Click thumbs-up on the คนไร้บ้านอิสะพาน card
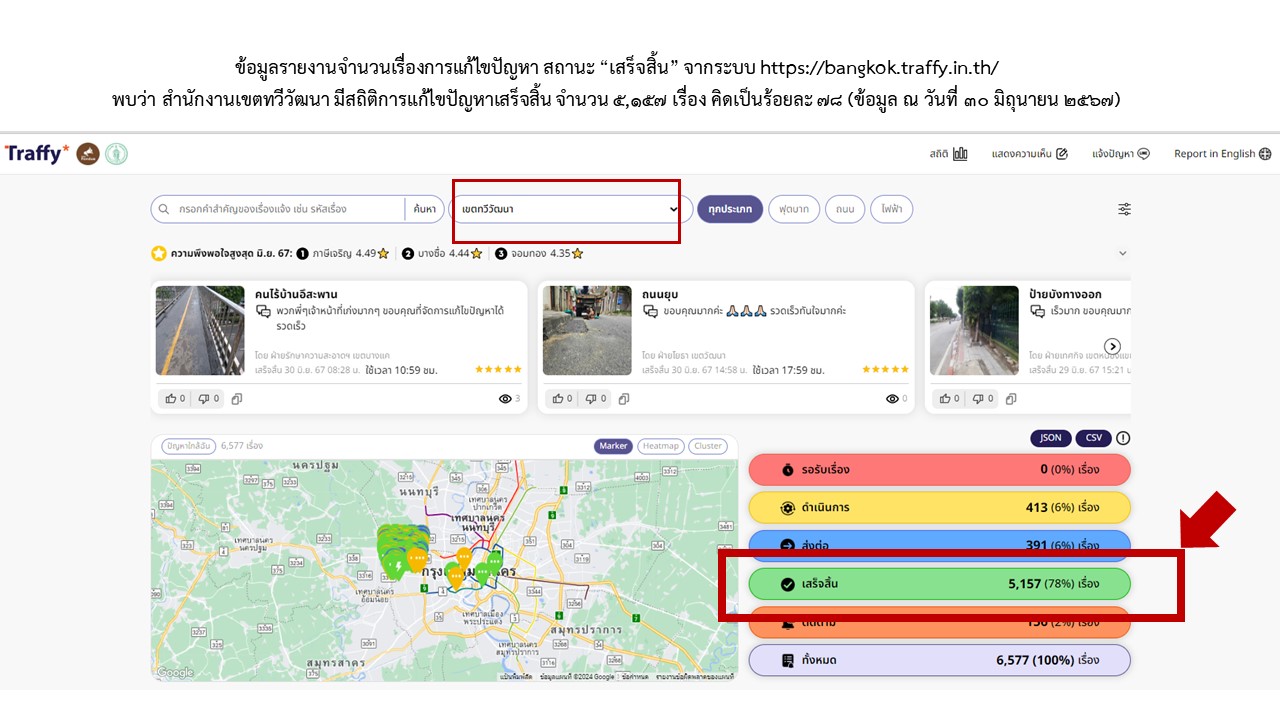The height and width of the screenshot is (720, 1280). click(175, 398)
